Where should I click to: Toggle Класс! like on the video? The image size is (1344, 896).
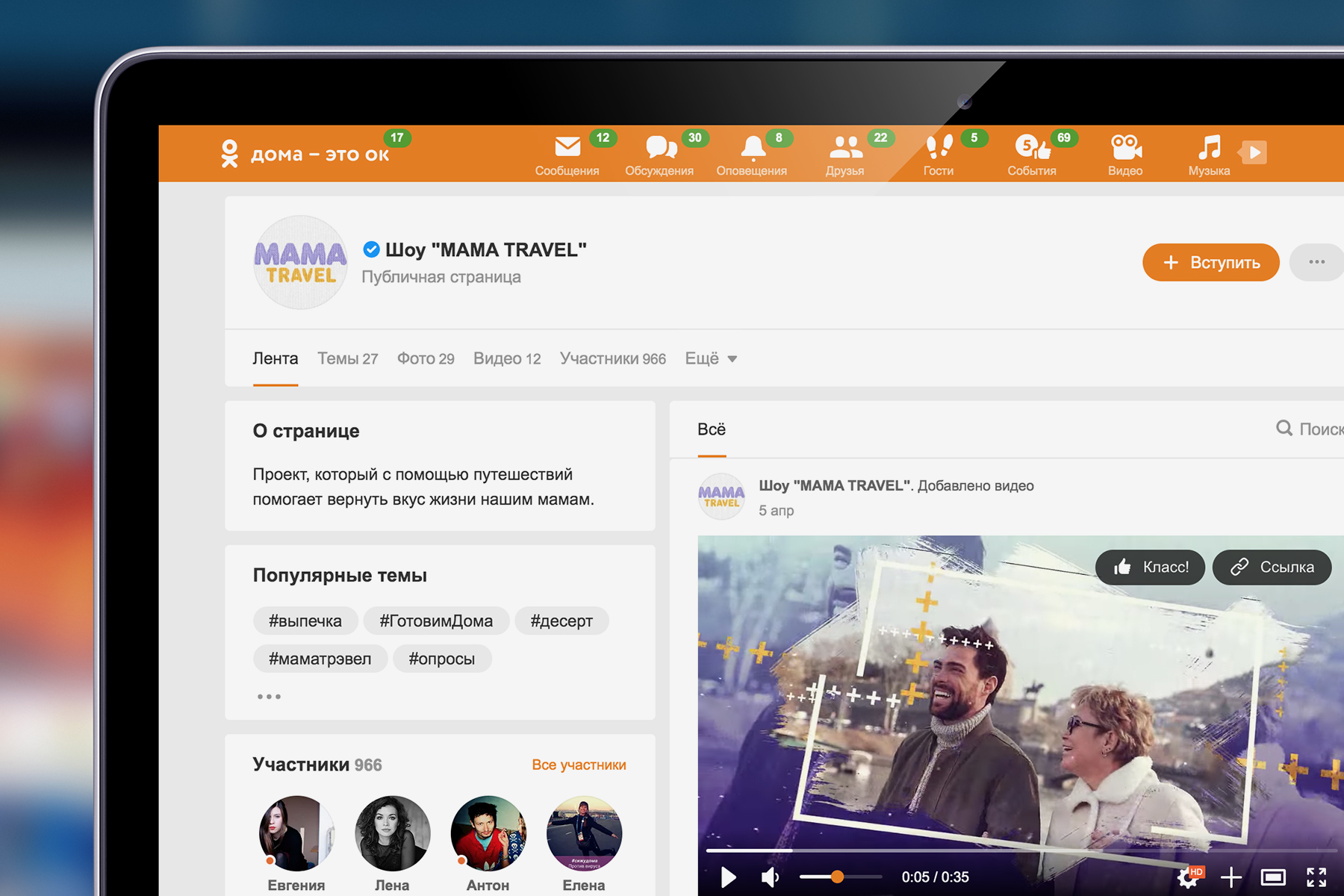1151,567
